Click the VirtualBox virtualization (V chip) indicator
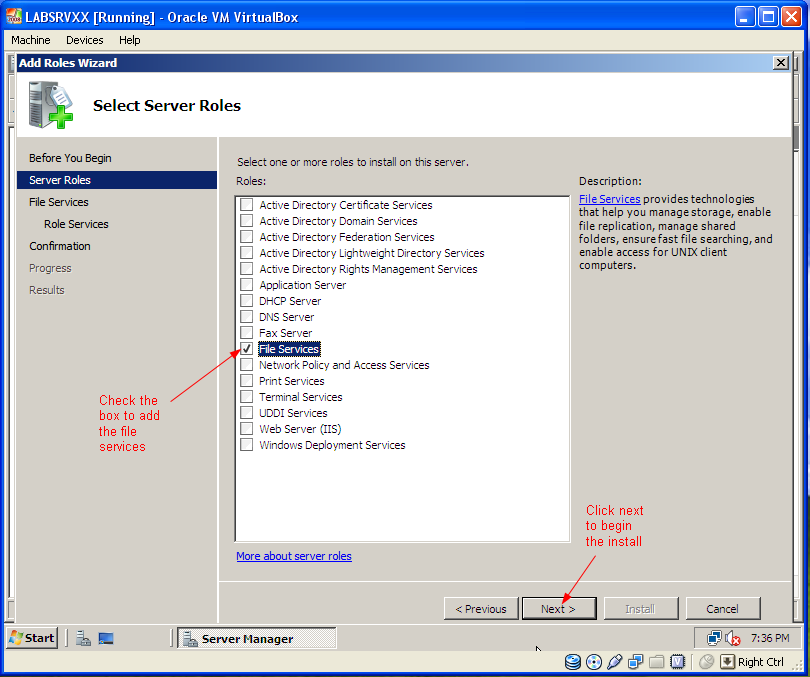Image resolution: width=810 pixels, height=677 pixels. click(x=677, y=662)
